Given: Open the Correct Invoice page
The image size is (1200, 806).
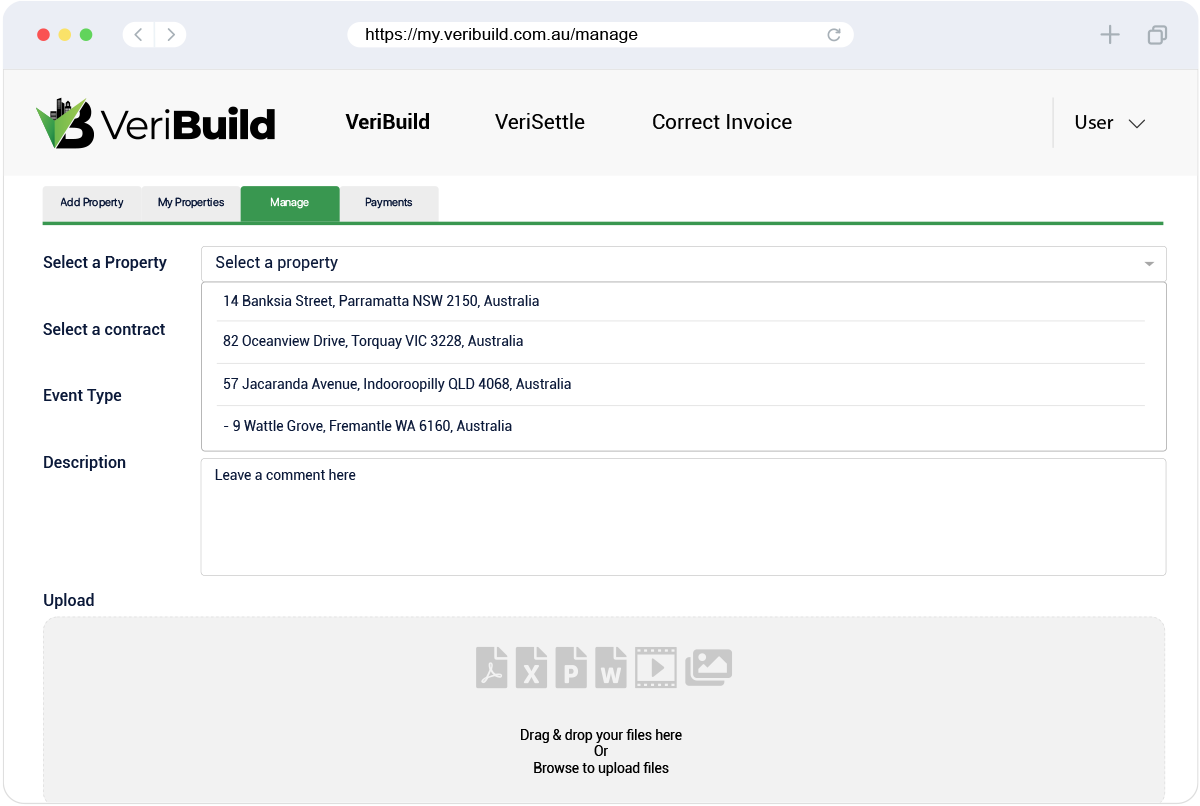Looking at the screenshot, I should click(x=722, y=122).
